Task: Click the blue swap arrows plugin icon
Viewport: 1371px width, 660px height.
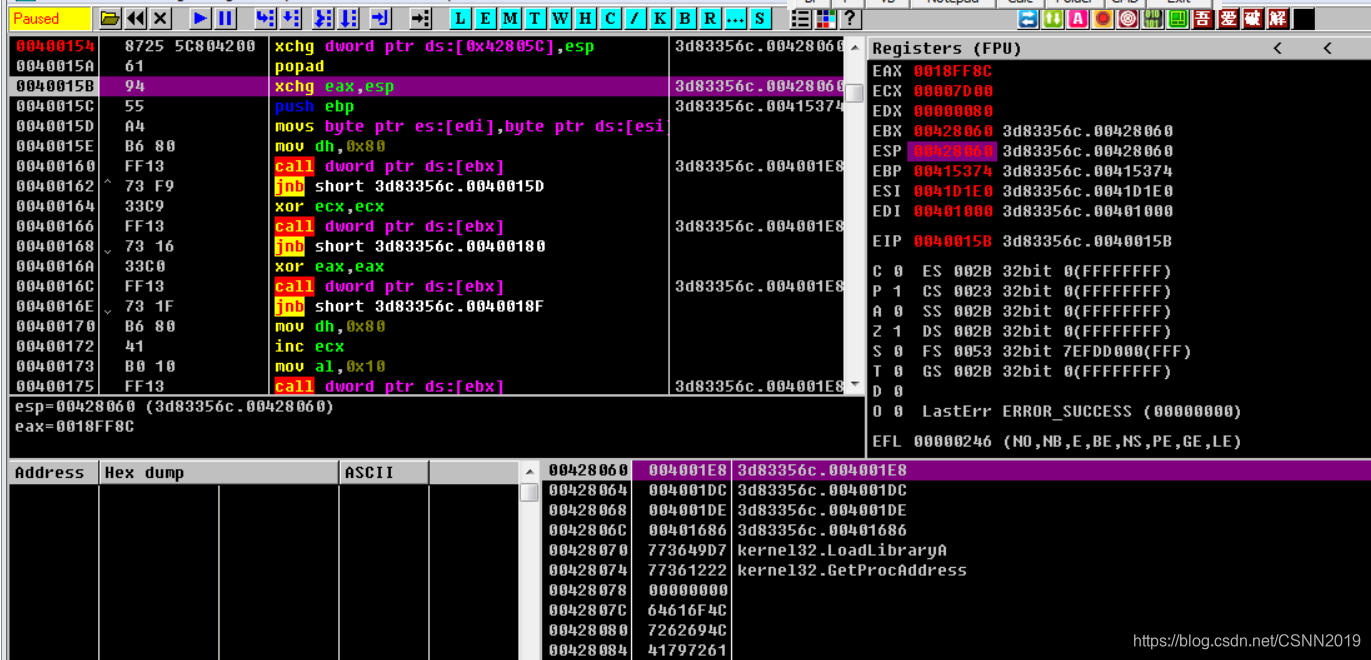Action: point(1028,18)
